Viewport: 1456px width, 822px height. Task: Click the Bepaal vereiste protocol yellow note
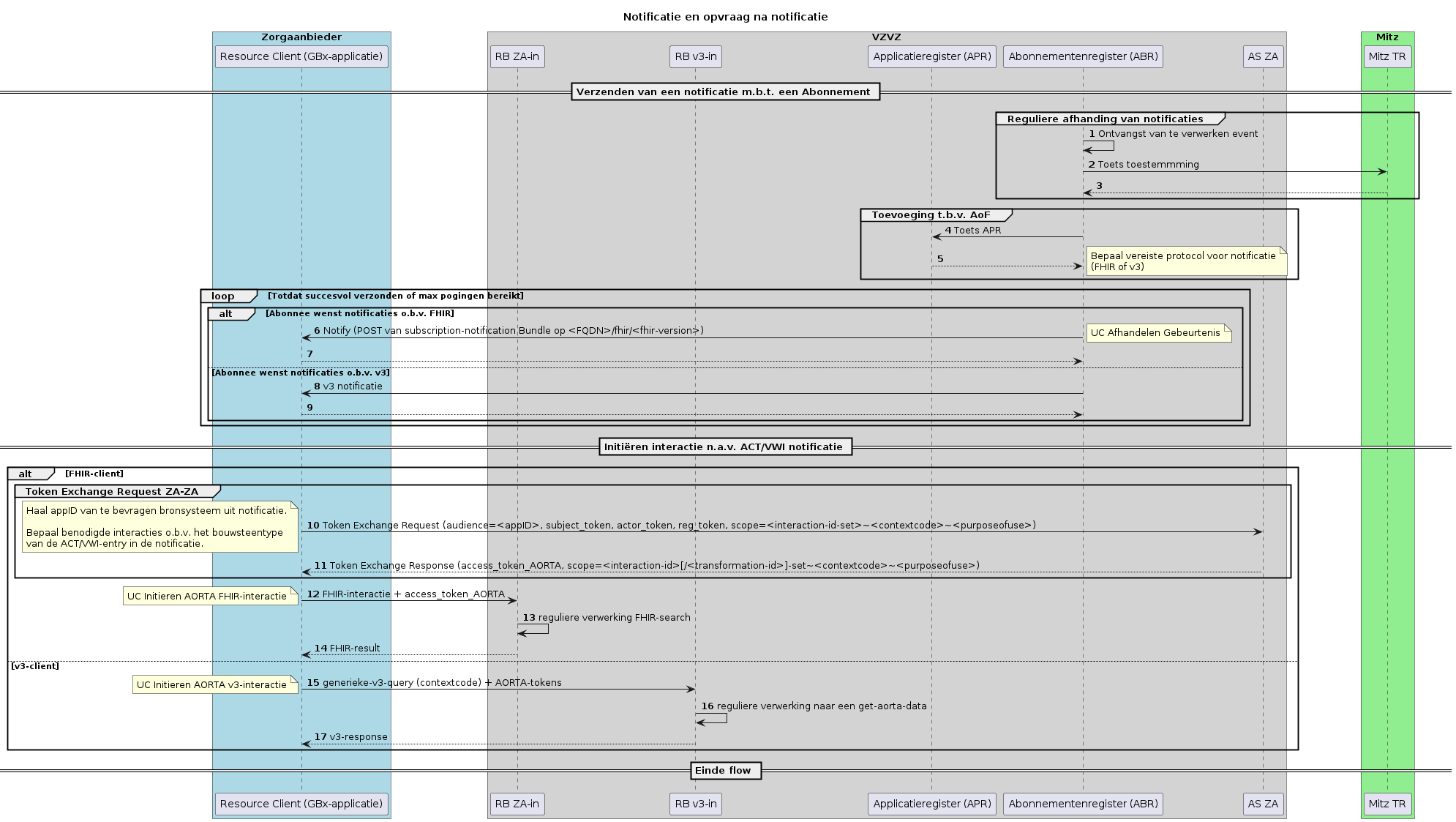coord(1187,261)
